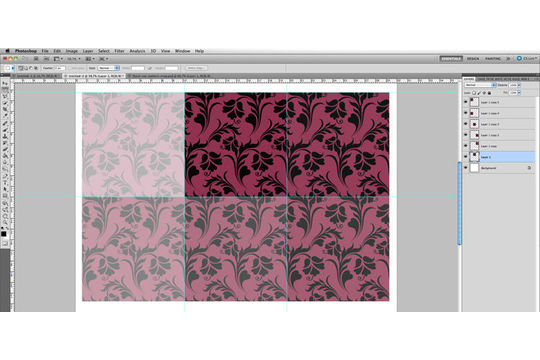Click Lock position icon in Layers
The image size is (540, 360).
click(484, 93)
